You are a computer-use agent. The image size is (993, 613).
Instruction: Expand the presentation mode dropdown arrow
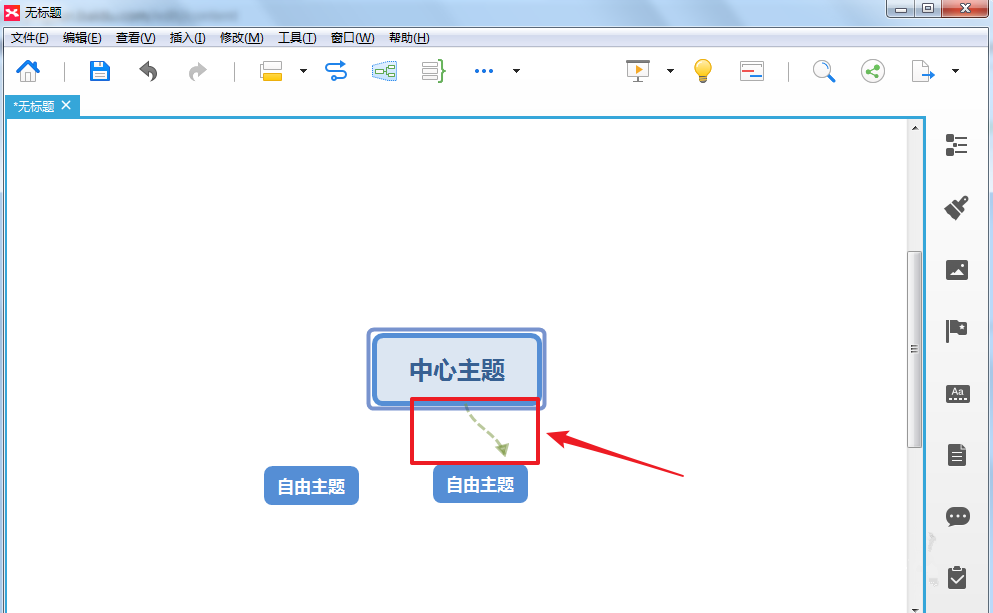[x=670, y=71]
